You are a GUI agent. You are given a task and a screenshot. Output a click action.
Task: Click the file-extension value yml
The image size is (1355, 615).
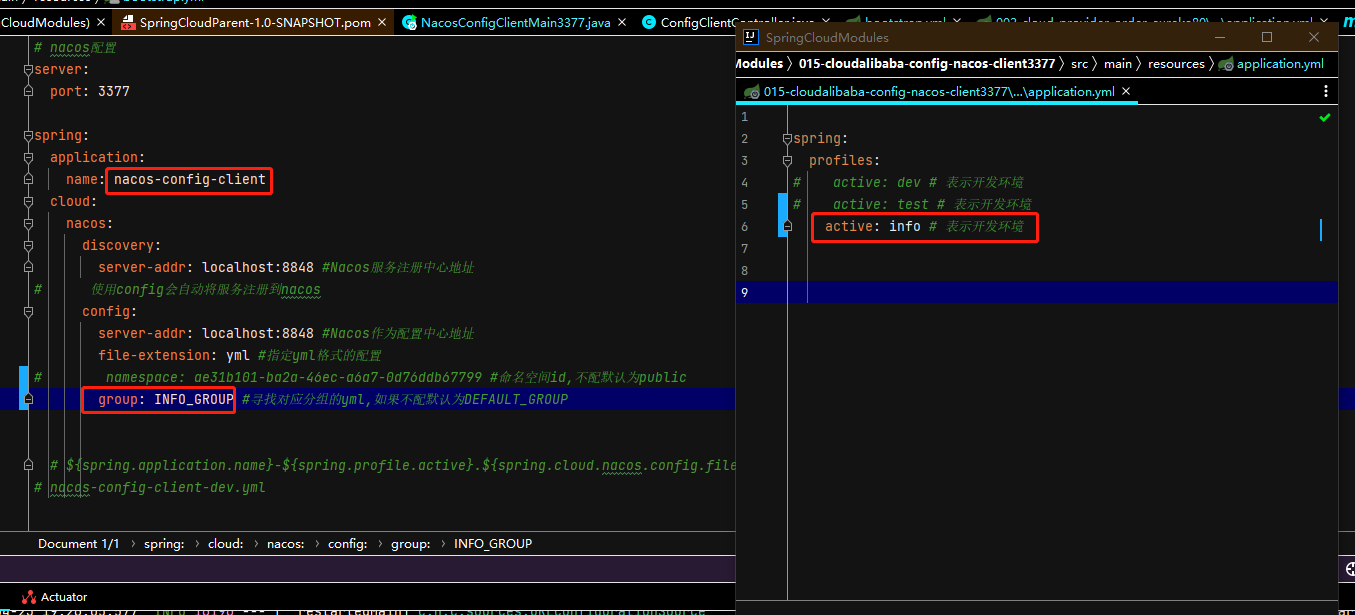click(x=238, y=355)
